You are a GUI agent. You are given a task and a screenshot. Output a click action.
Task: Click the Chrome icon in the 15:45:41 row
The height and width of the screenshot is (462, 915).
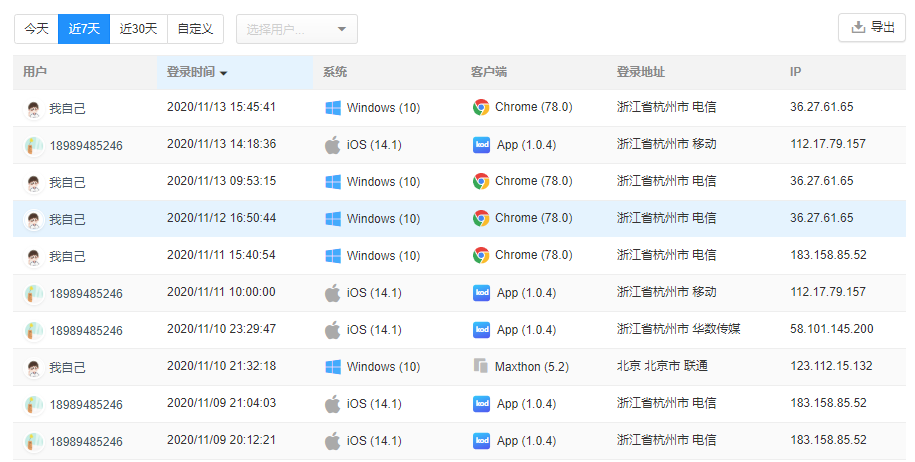coord(481,107)
